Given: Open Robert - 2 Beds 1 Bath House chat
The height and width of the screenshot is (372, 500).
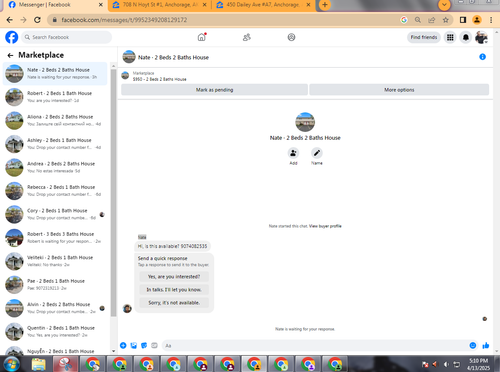Looking at the screenshot, I should pyautogui.click(x=55, y=97).
